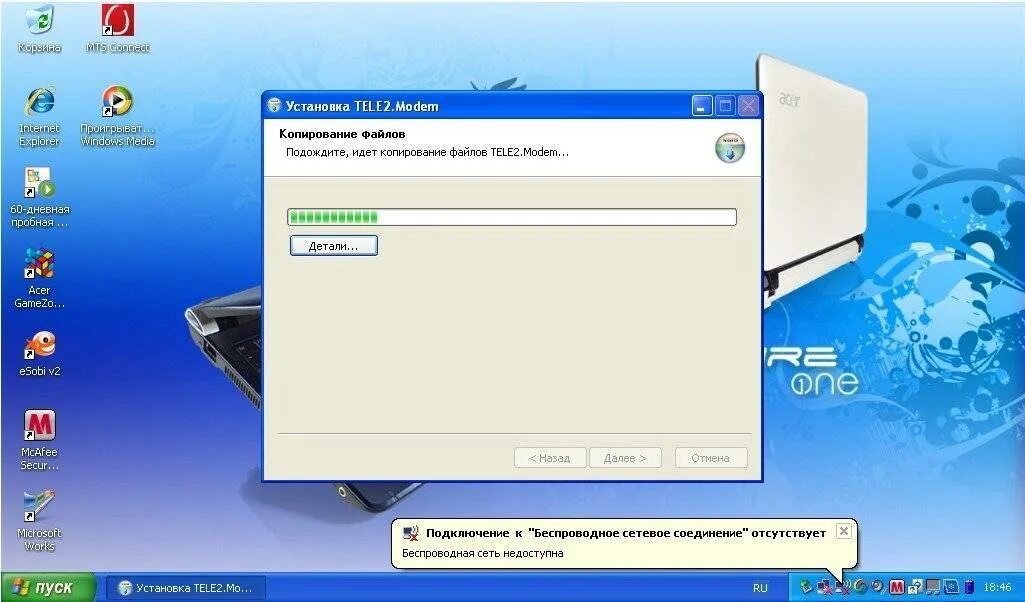Click the green-orange swirl tray icon
The width and height of the screenshot is (1025, 602).
pyautogui.click(x=860, y=587)
